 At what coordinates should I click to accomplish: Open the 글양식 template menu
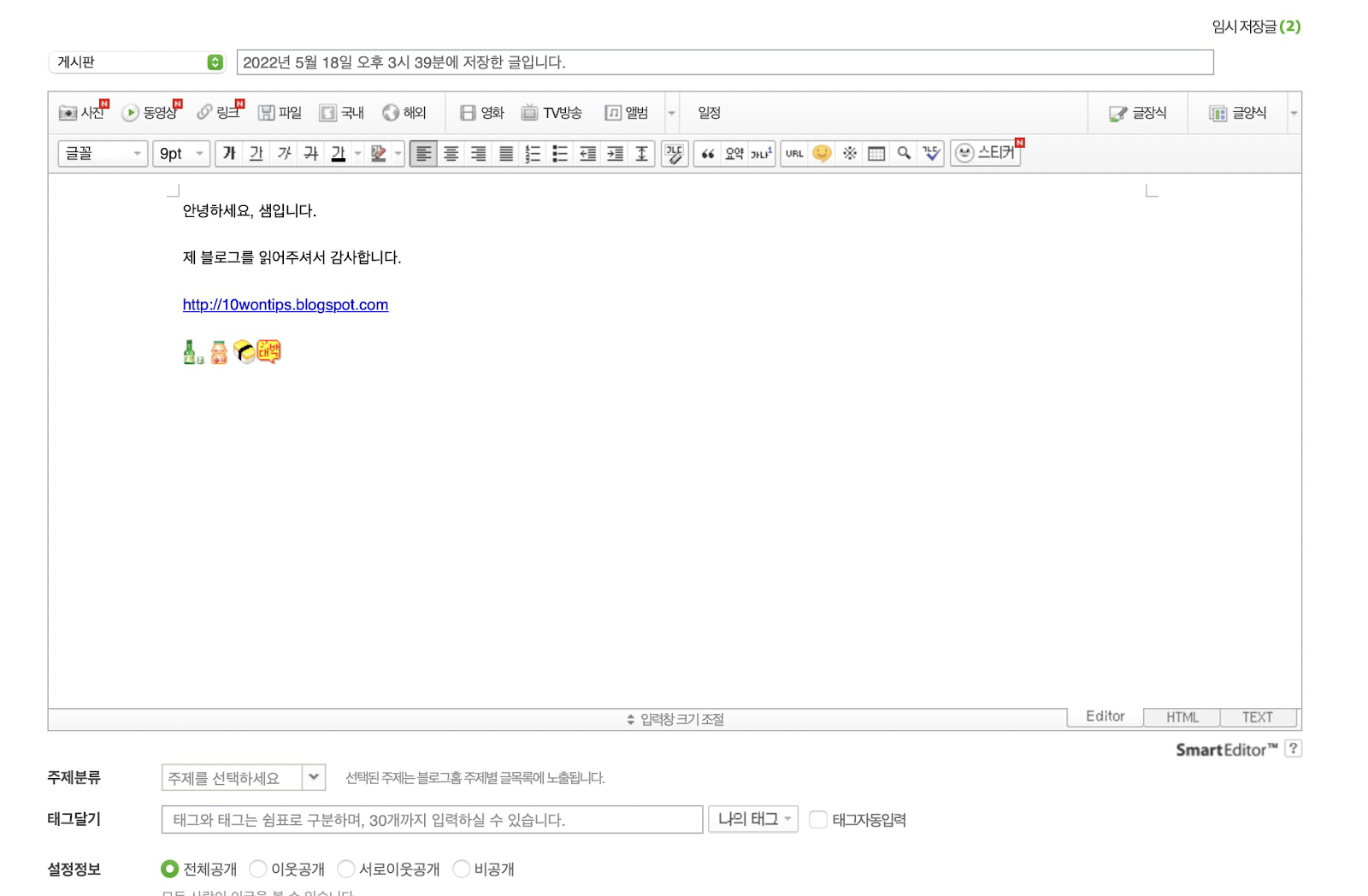click(x=1238, y=113)
